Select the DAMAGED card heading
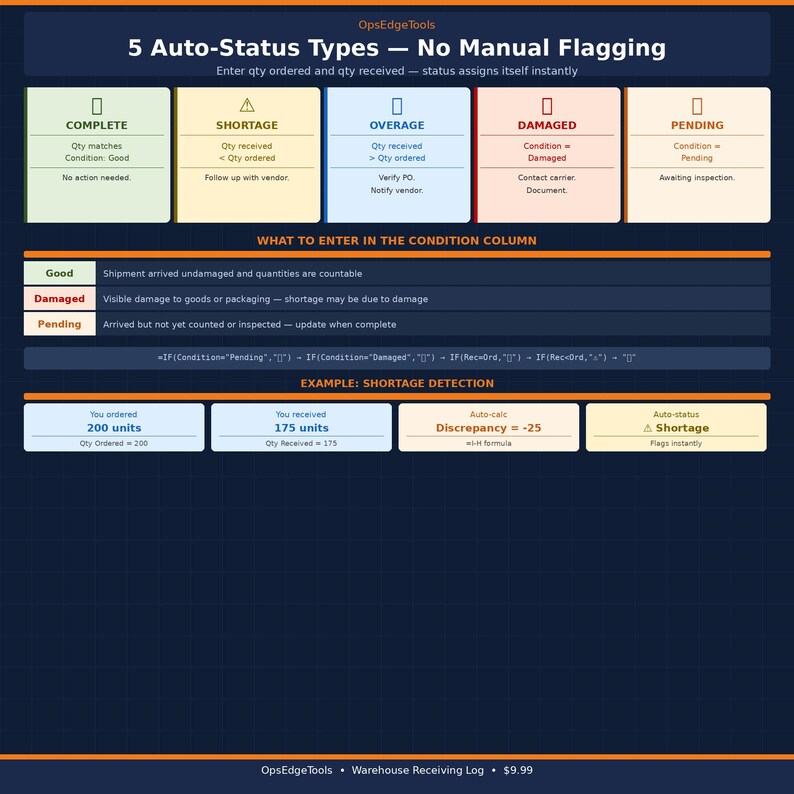This screenshot has height=794, width=794. point(547,125)
